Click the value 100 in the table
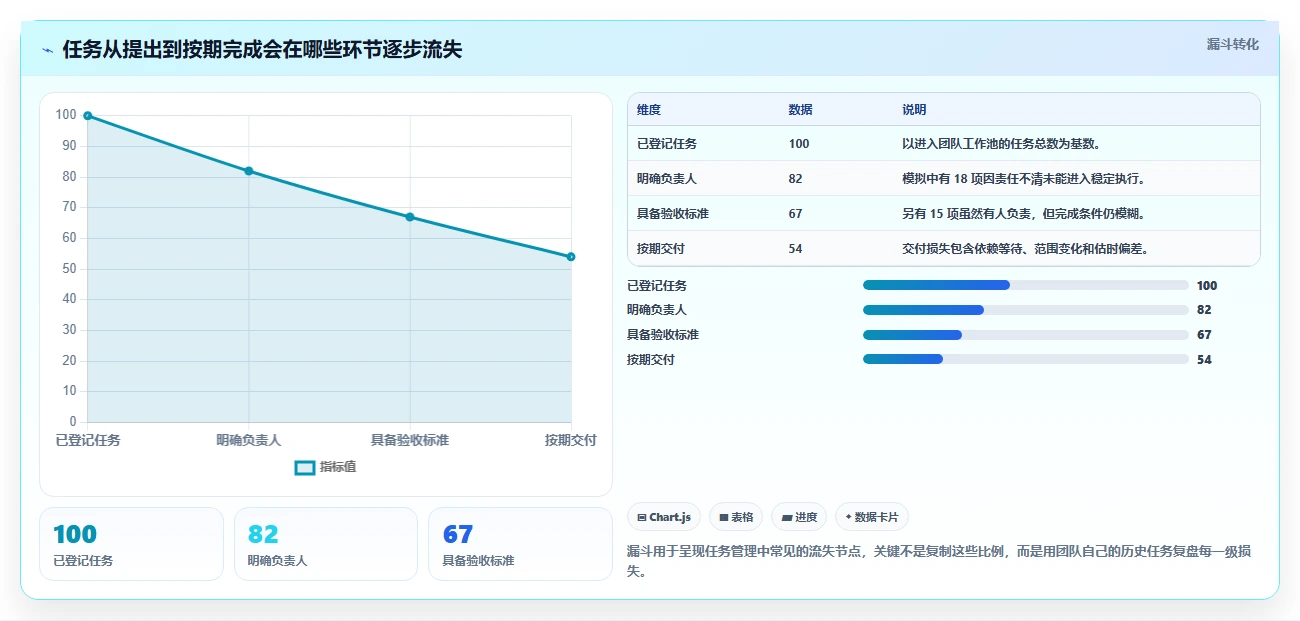This screenshot has height=621, width=1300. point(799,144)
